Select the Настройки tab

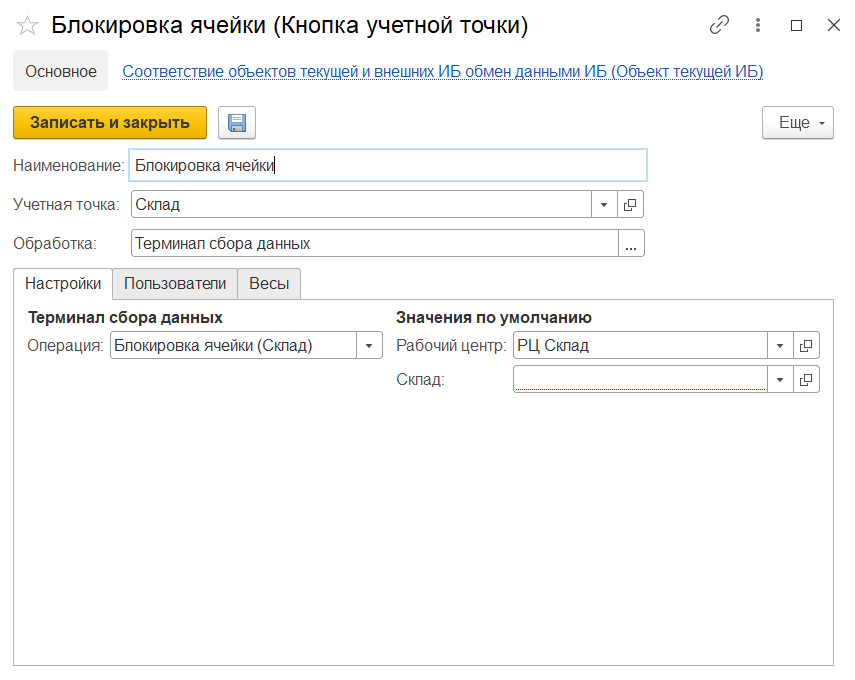pyautogui.click(x=63, y=284)
